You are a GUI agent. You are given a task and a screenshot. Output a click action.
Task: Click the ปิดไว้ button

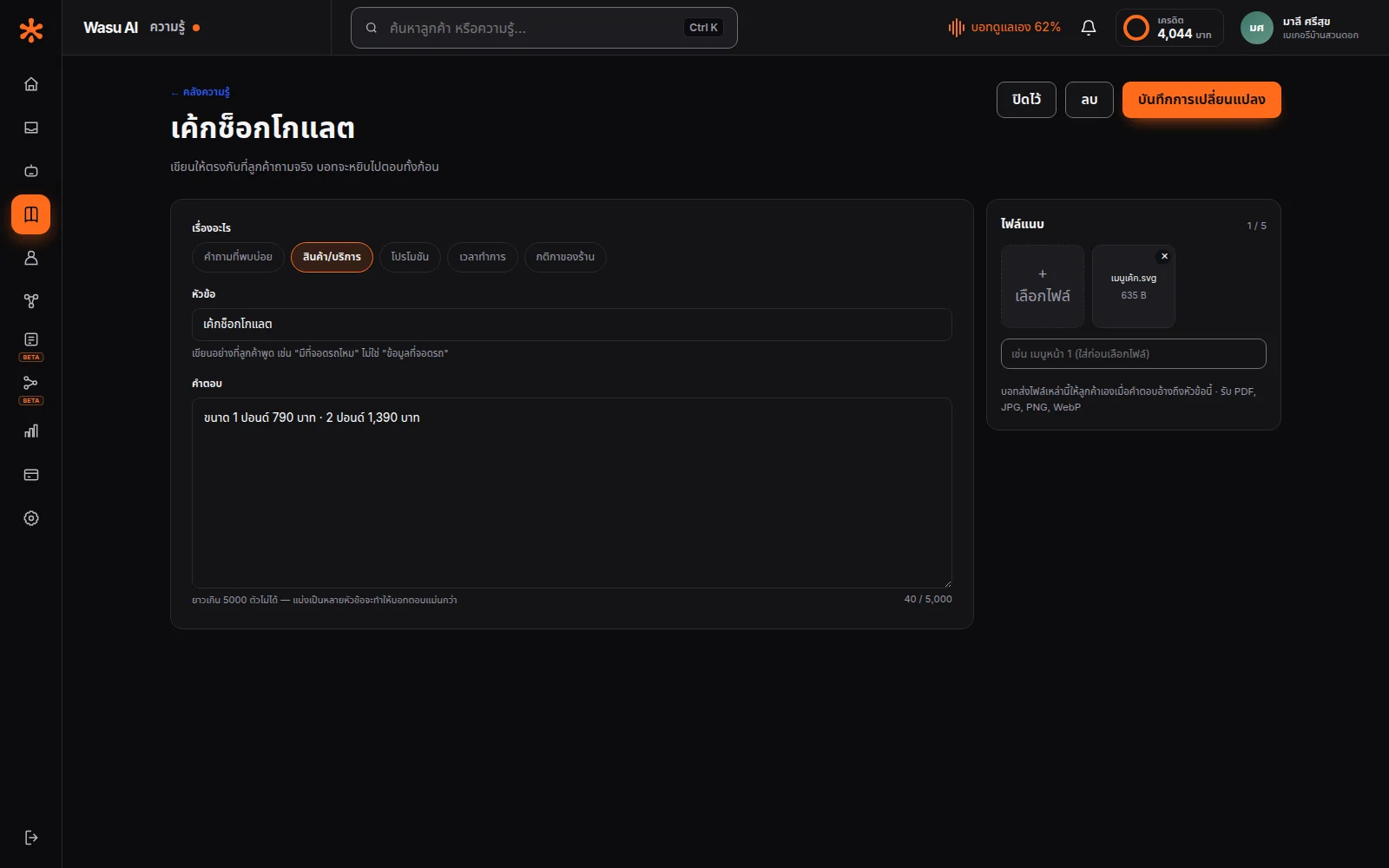point(1026,100)
